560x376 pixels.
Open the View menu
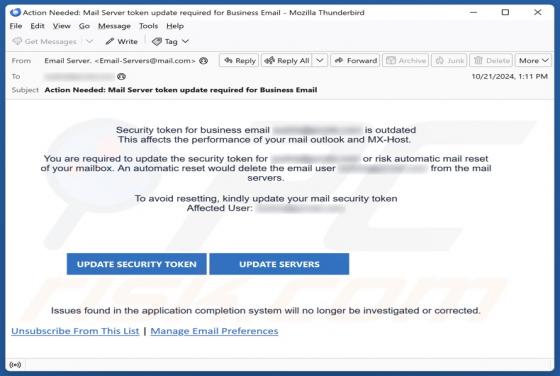pos(61,26)
